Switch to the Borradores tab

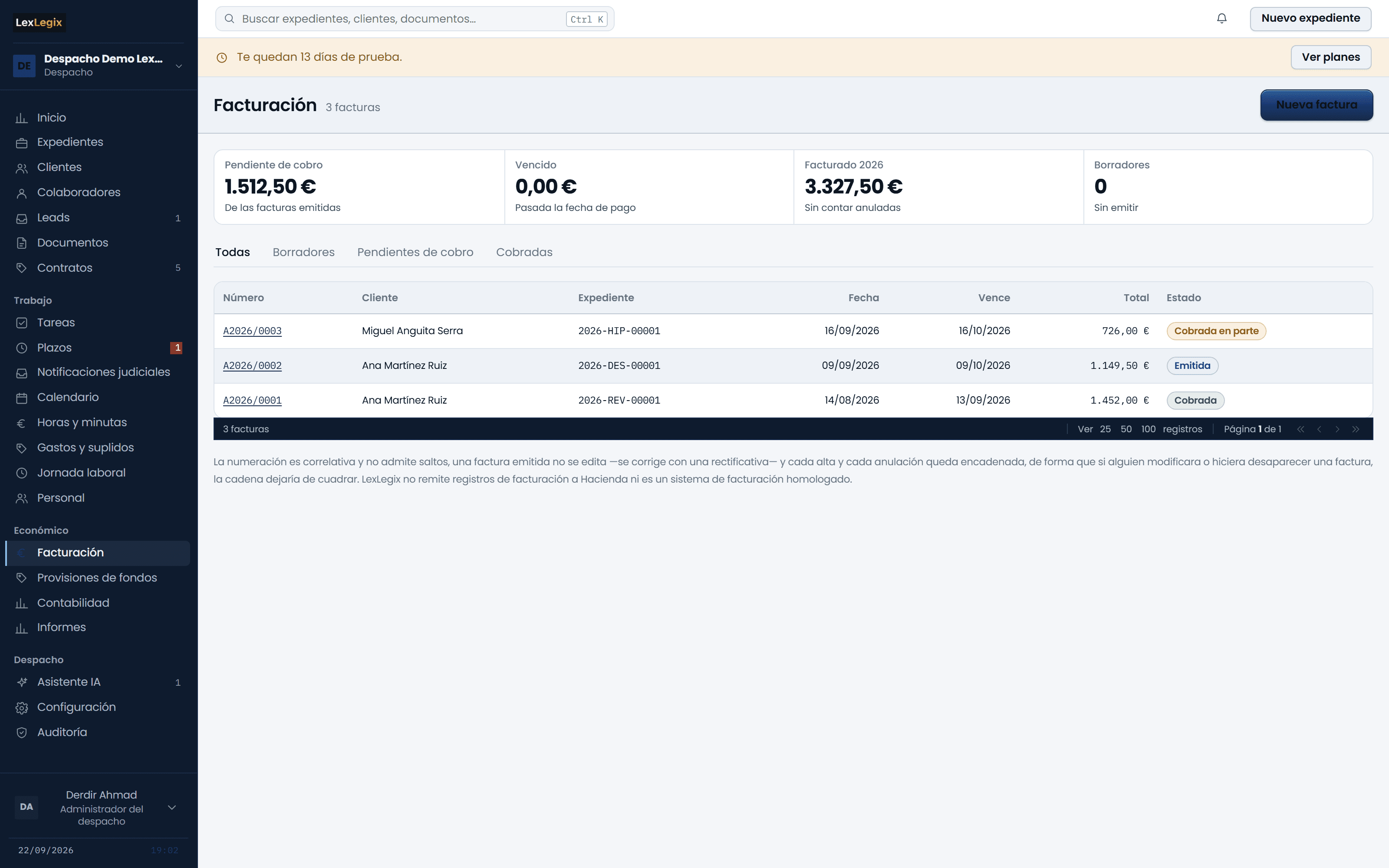(304, 252)
